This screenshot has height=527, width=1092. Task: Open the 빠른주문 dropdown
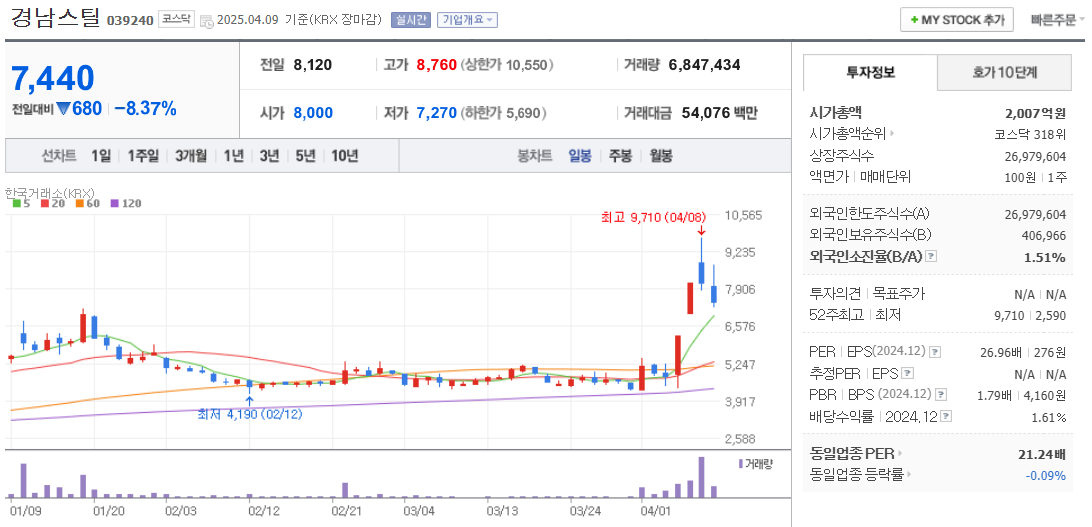click(1057, 19)
